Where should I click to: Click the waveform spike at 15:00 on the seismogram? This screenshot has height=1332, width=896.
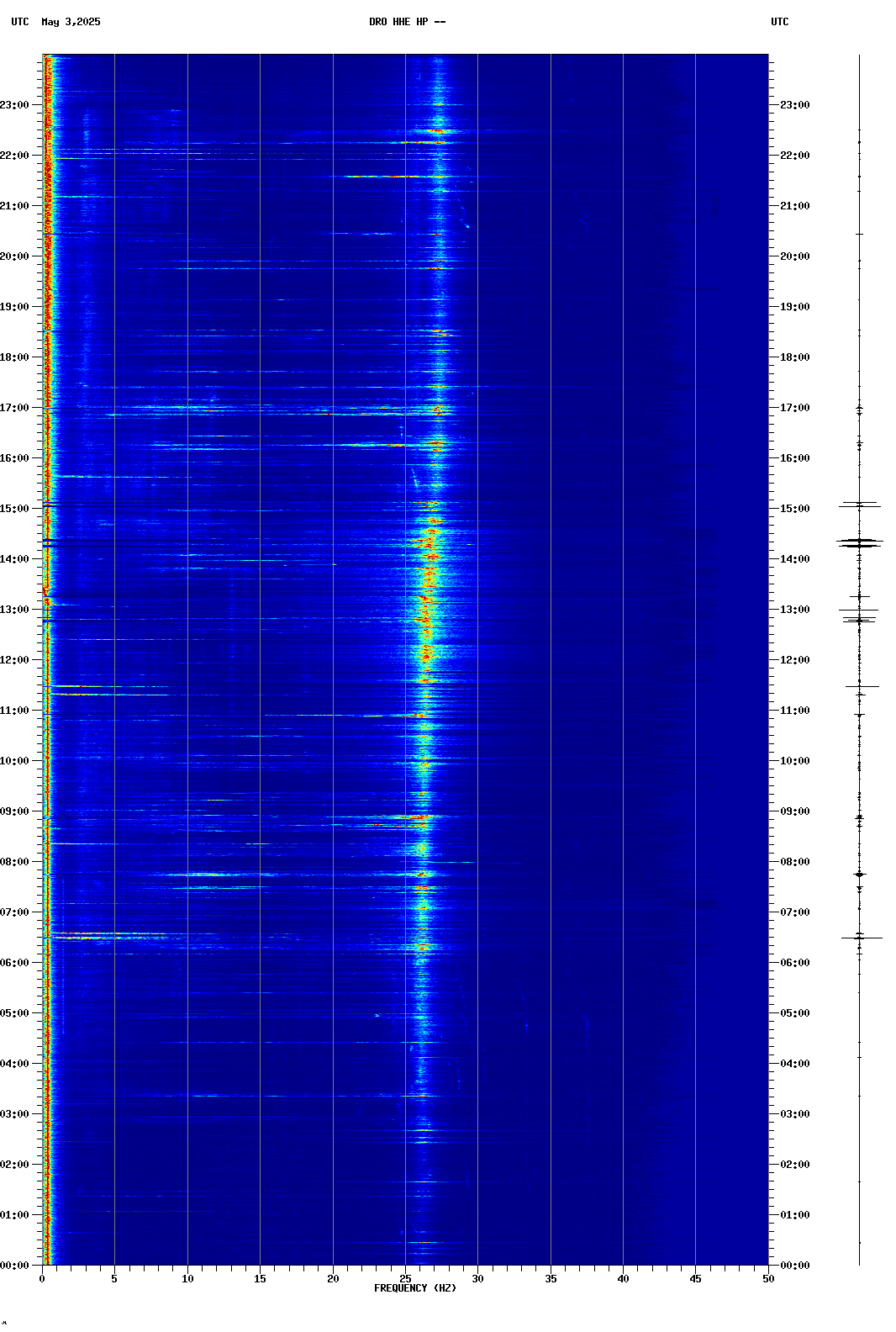click(859, 505)
